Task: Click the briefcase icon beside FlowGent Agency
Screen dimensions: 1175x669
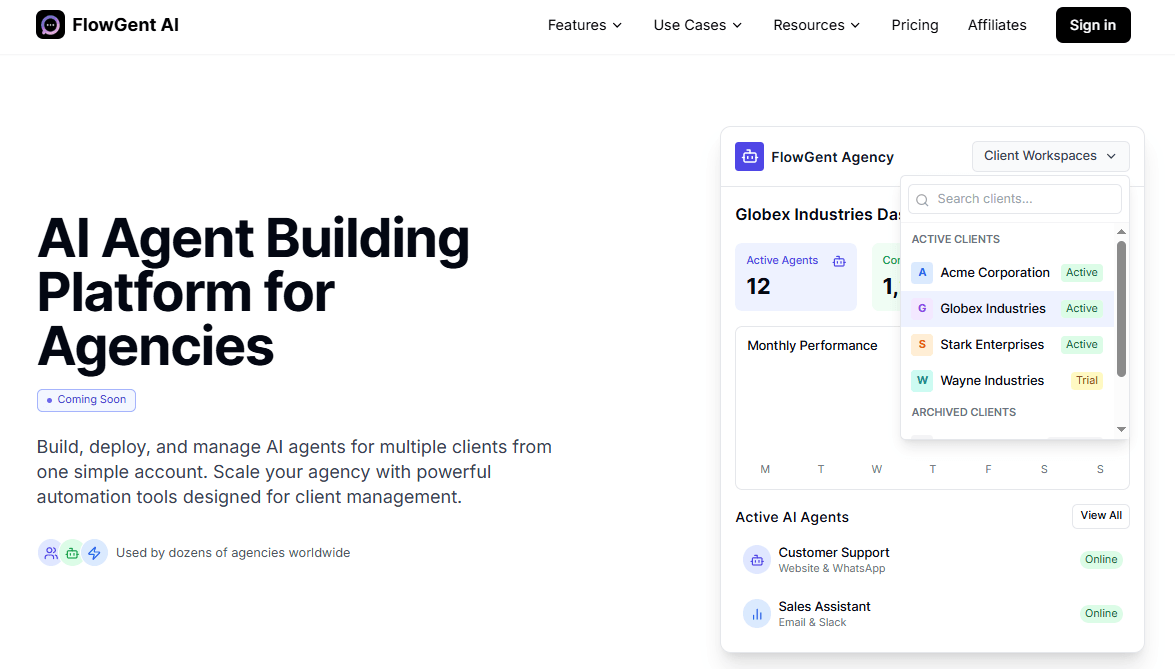Action: (x=749, y=156)
